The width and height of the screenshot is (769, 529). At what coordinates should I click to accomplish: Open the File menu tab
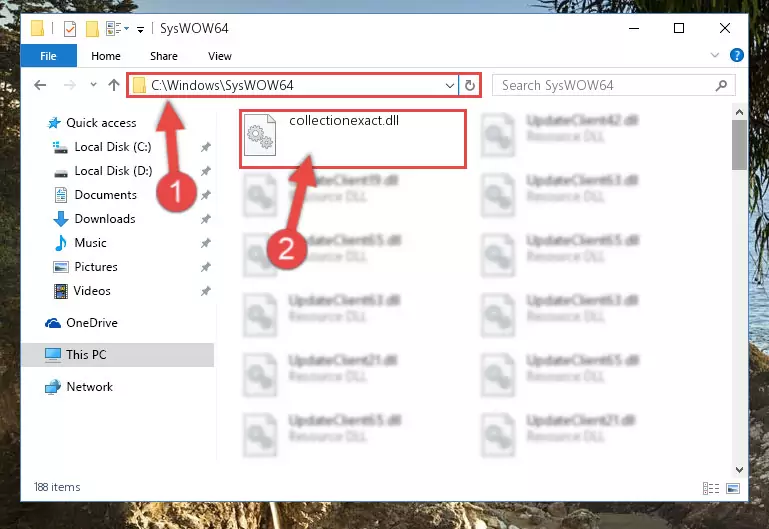49,56
